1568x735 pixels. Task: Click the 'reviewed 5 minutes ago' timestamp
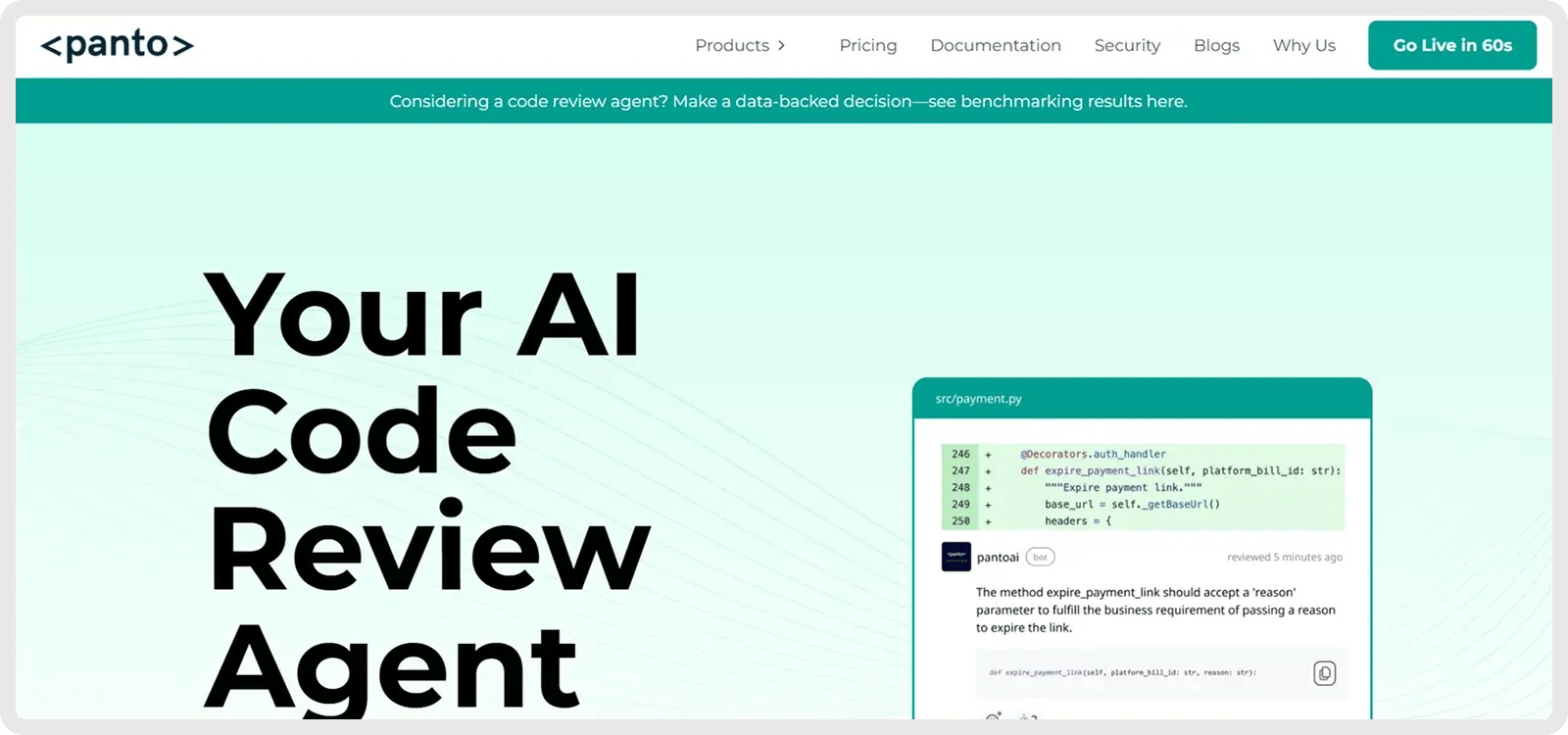1284,558
